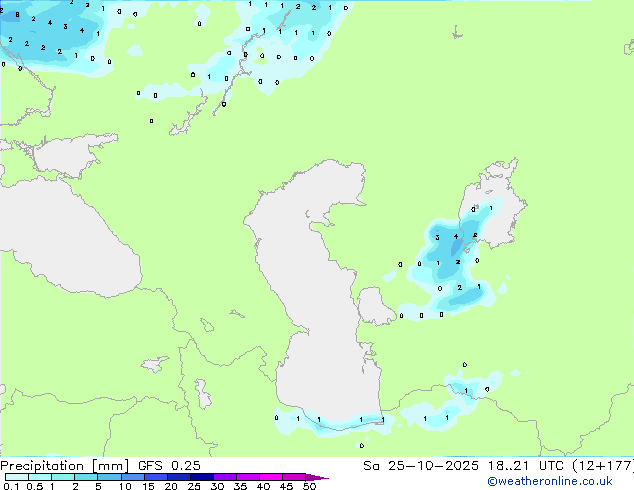The height and width of the screenshot is (490, 634).
Task: Click the value '8' on the map
Action: (17, 15)
